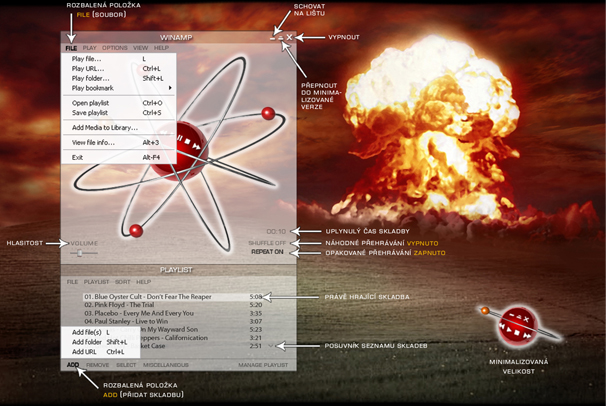Click the volume slider handle
This screenshot has width=606, height=406.
pos(80,253)
